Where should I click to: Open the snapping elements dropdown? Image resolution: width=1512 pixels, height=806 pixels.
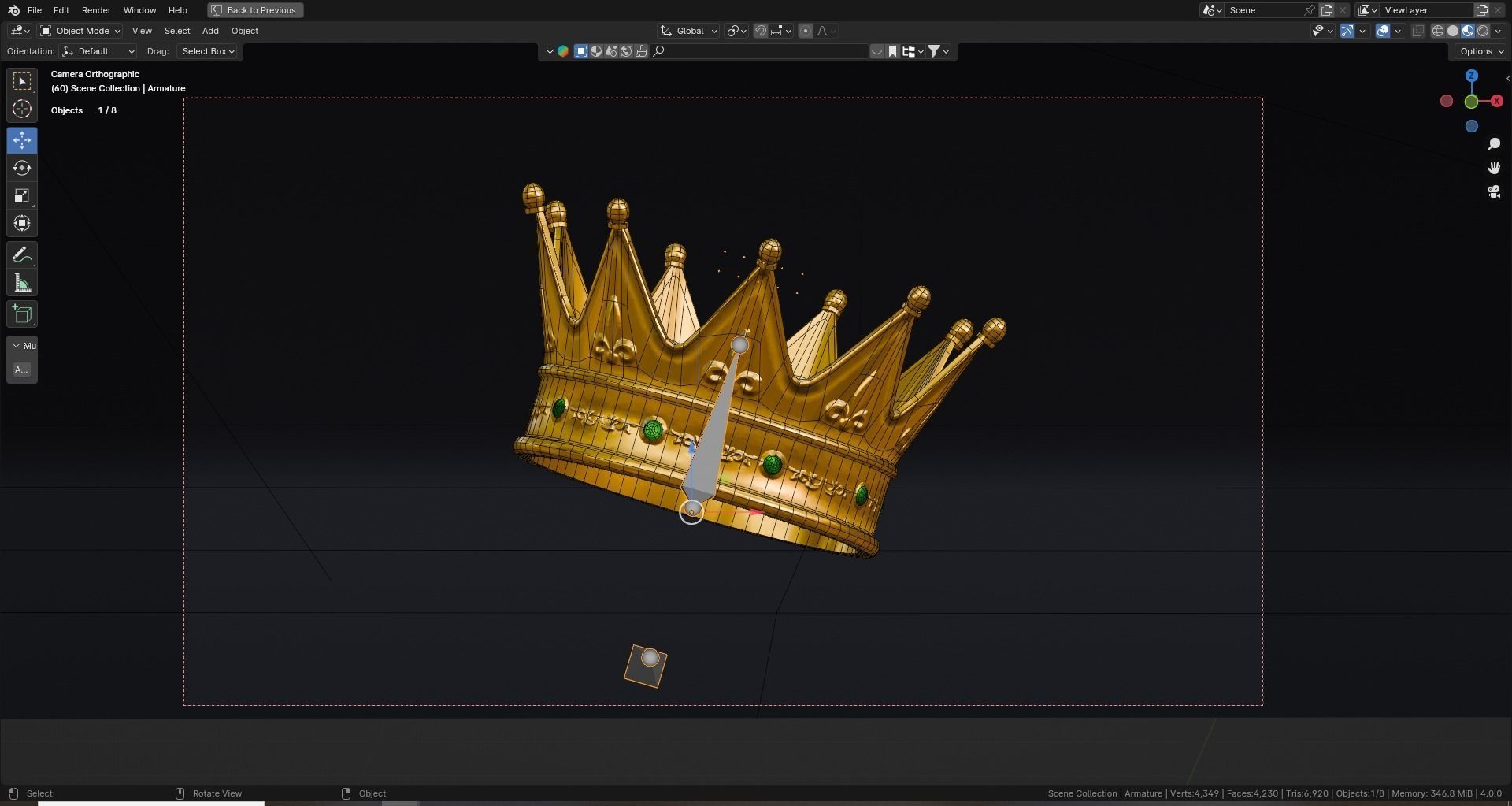781,31
